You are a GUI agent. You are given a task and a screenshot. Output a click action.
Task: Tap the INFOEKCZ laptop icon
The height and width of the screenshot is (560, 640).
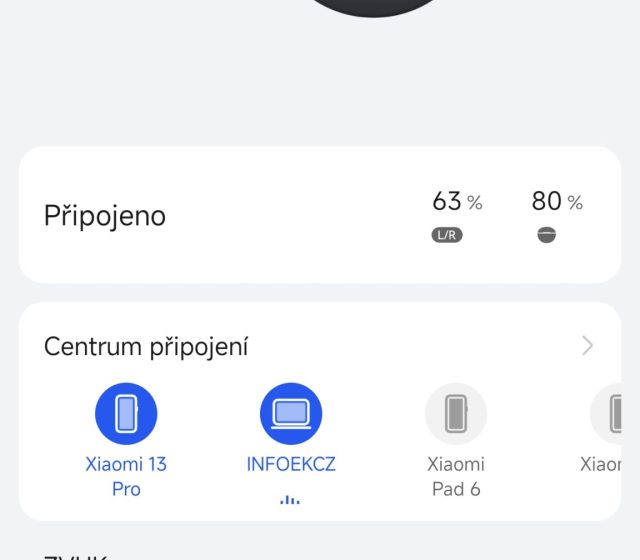[291, 414]
